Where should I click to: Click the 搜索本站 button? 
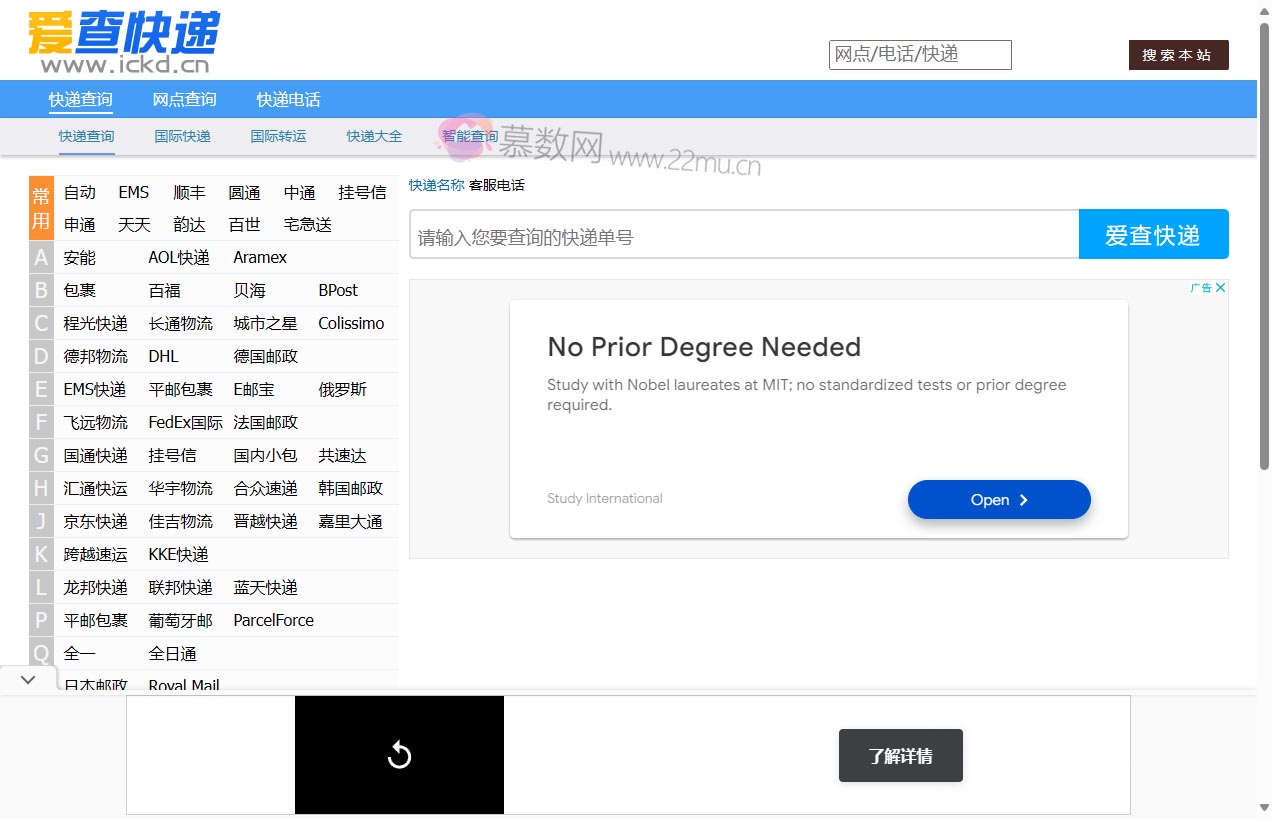tap(1178, 55)
